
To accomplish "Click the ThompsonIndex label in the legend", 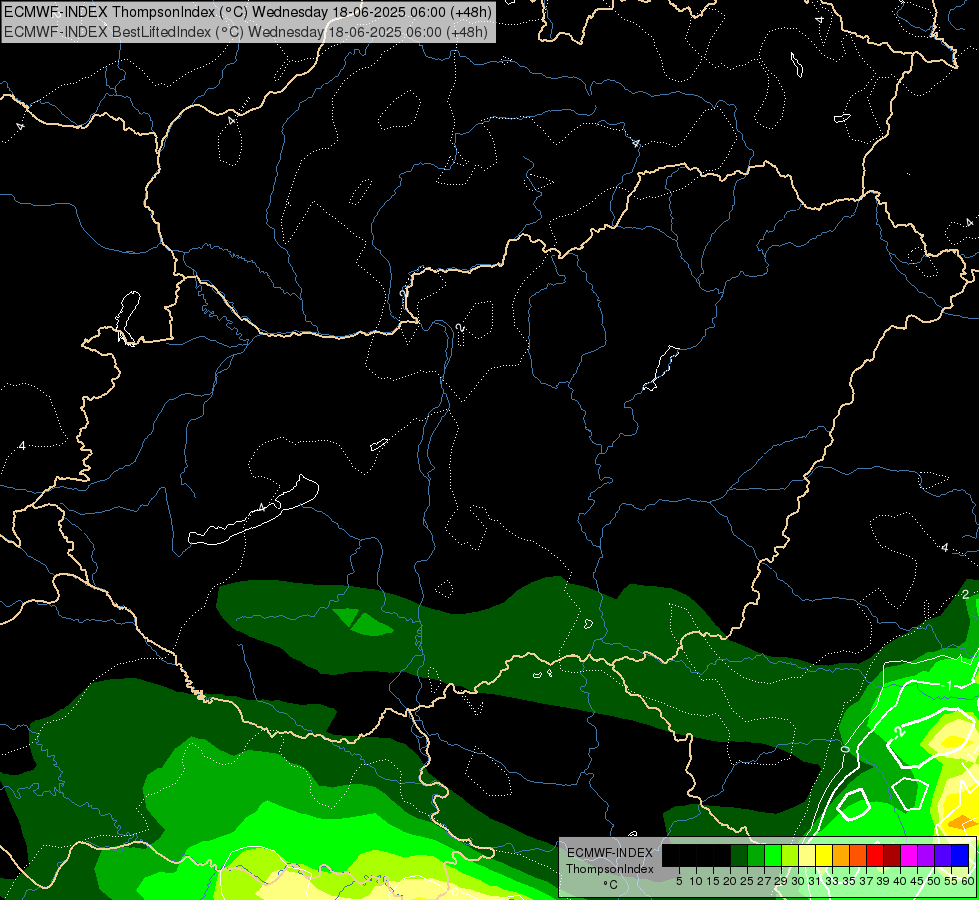I will coord(610,869).
